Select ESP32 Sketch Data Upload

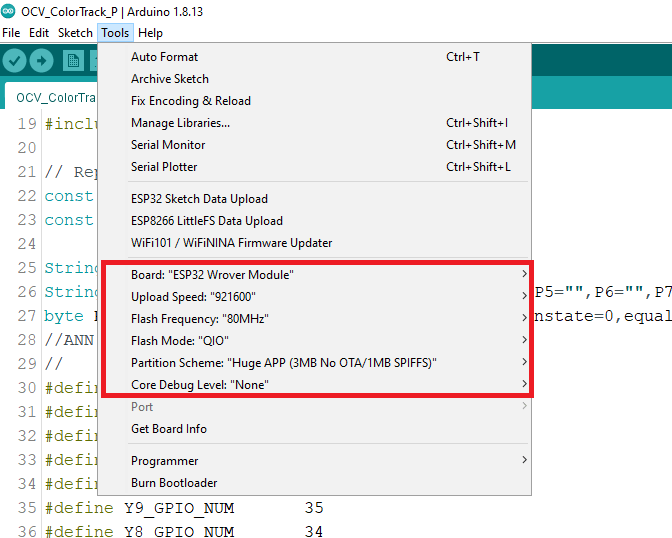(199, 199)
